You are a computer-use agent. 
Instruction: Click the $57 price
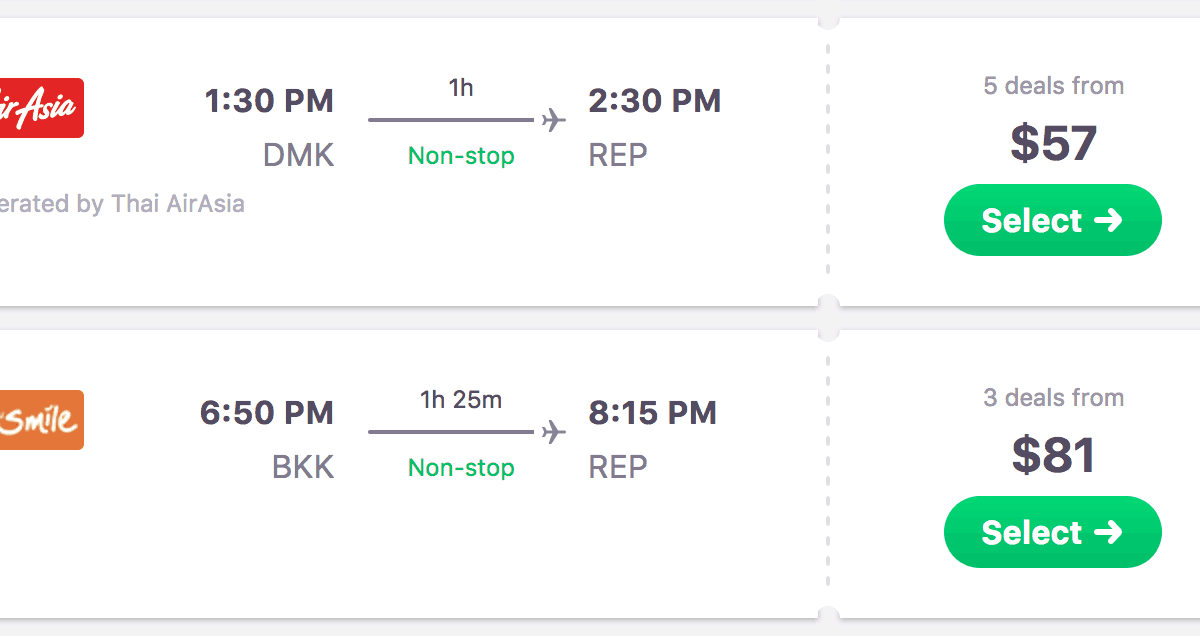(x=1053, y=143)
